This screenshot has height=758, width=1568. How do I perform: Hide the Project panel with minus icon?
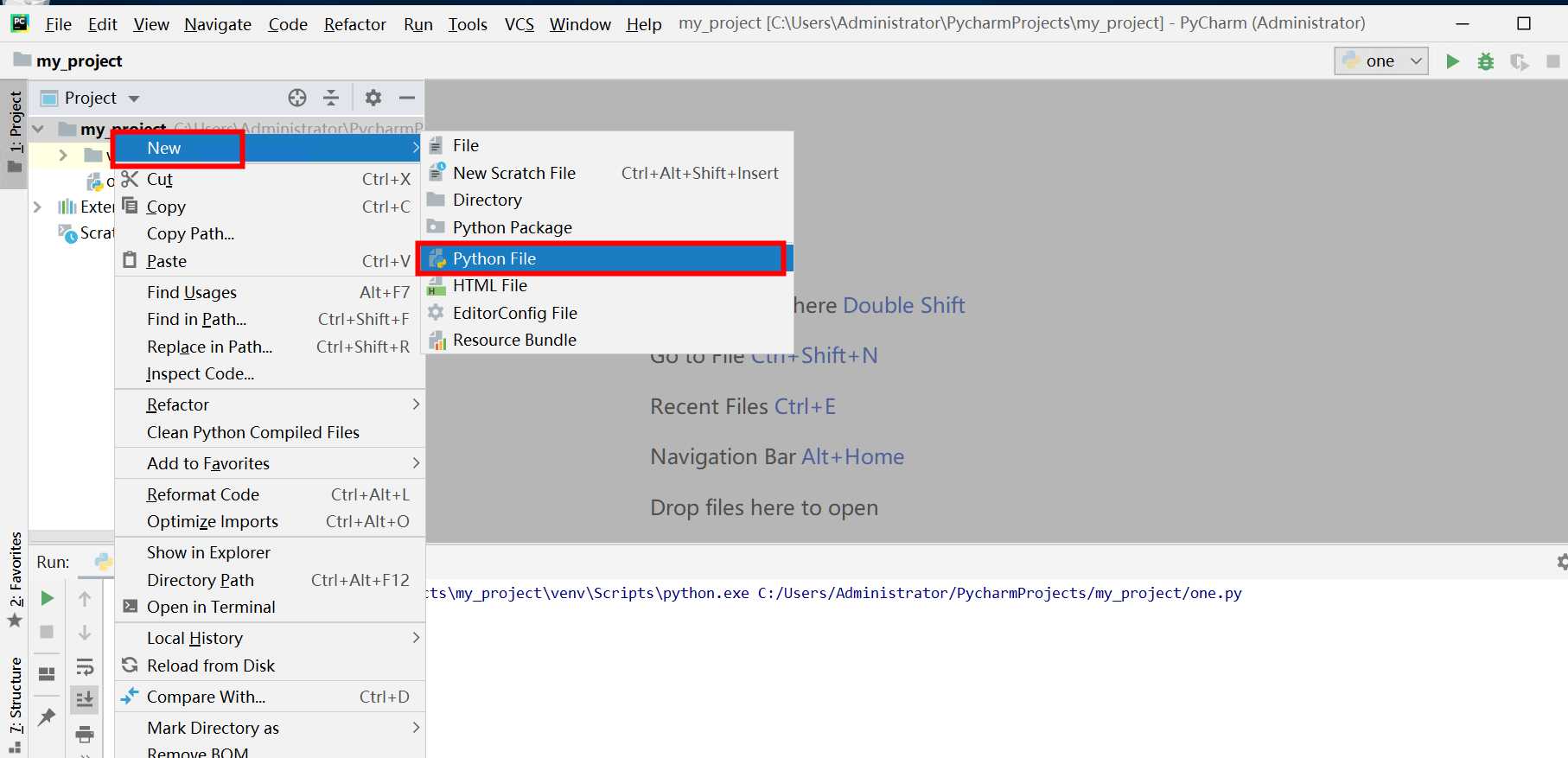407,98
